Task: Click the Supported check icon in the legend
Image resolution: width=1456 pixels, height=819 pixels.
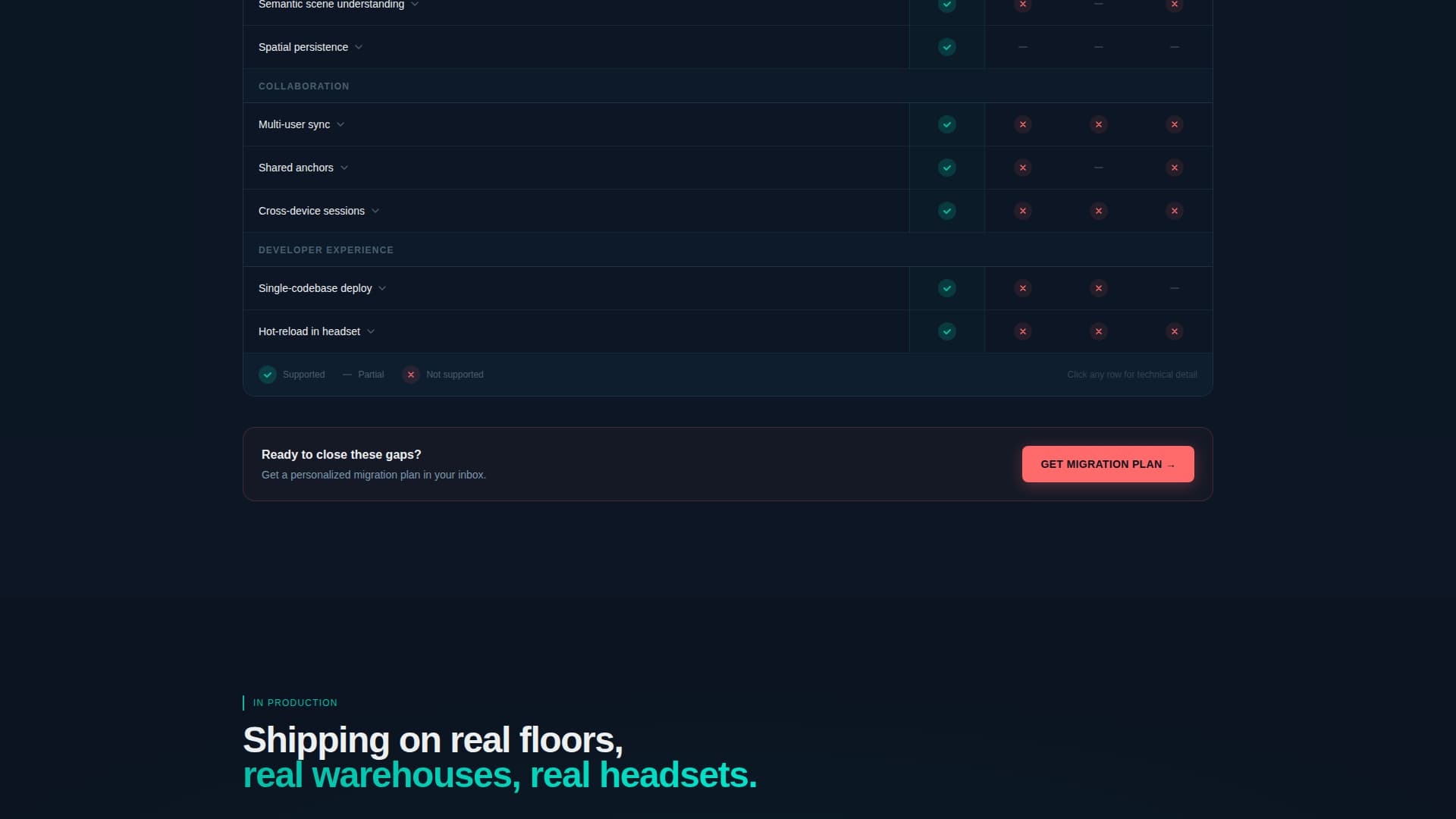Action: pyautogui.click(x=267, y=375)
